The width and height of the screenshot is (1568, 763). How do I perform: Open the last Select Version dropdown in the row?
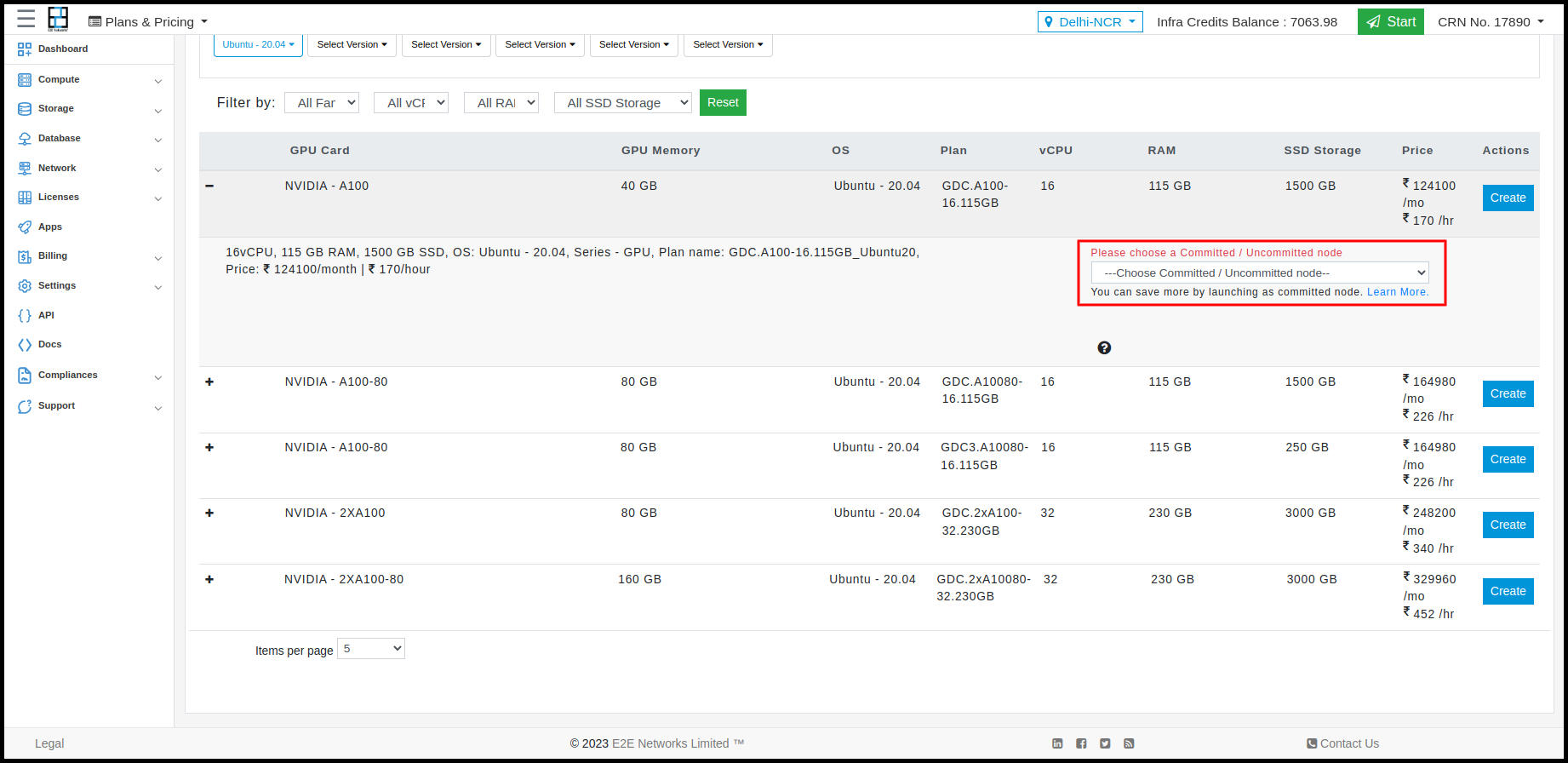pos(728,44)
